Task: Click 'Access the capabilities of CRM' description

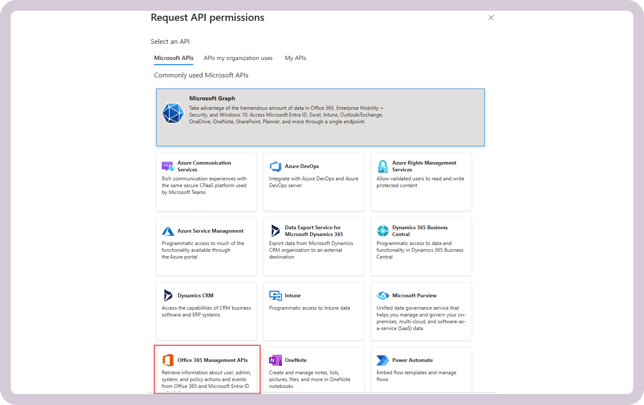Action: pyautogui.click(x=206, y=311)
